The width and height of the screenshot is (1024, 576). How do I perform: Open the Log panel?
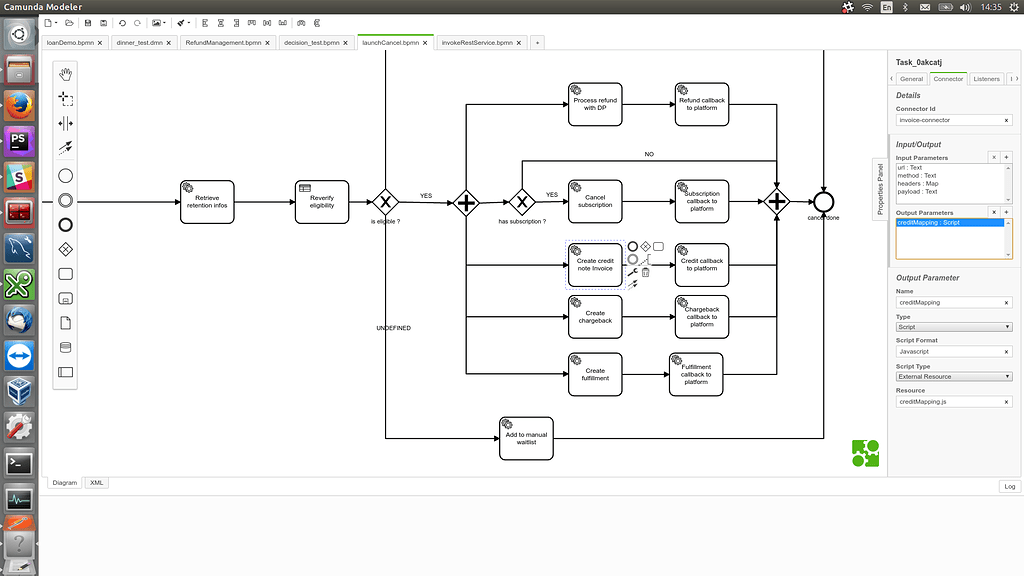[x=1009, y=486]
